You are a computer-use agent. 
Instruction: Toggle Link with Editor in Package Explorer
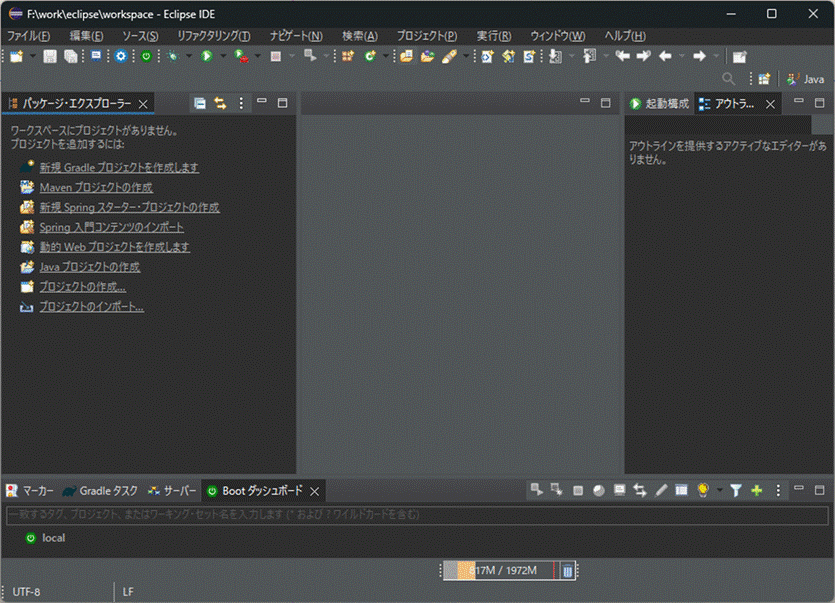pyautogui.click(x=220, y=103)
